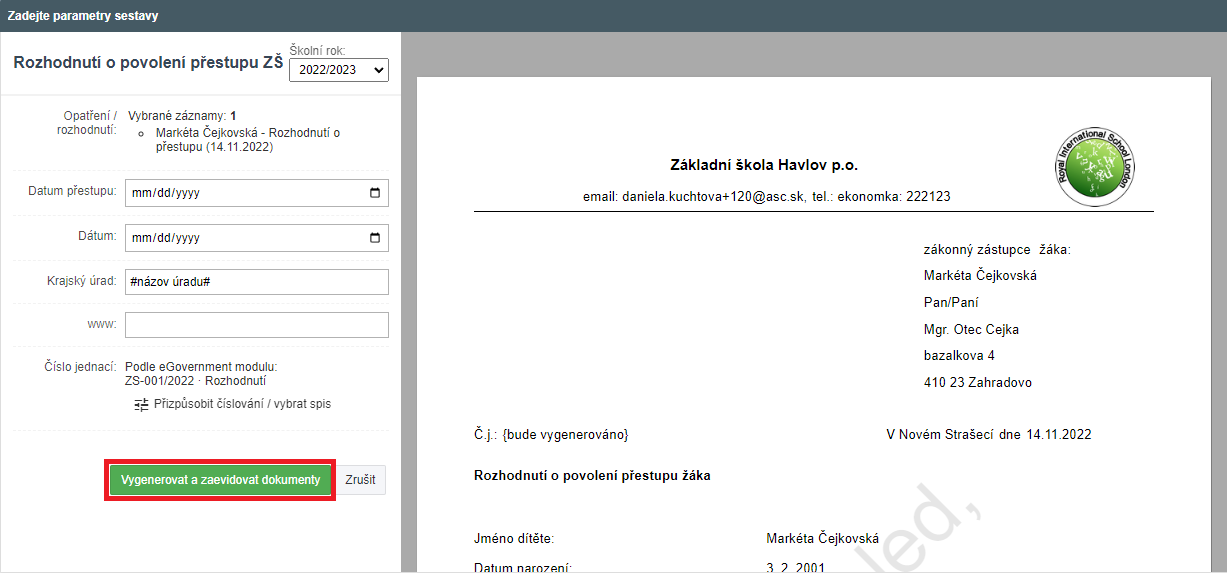Open the Školní rok dropdown
Screen dimensions: 1227x573
[x=338, y=70]
